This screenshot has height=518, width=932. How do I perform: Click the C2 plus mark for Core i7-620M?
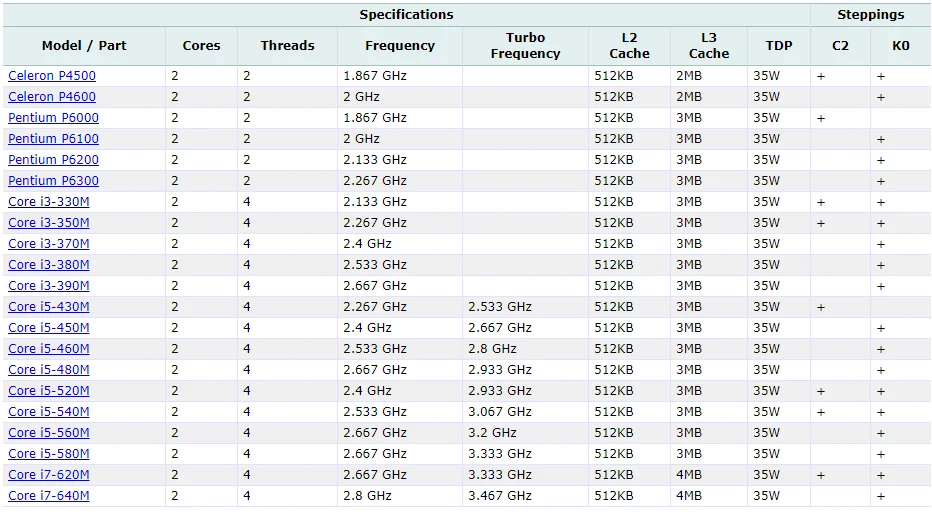point(821,476)
